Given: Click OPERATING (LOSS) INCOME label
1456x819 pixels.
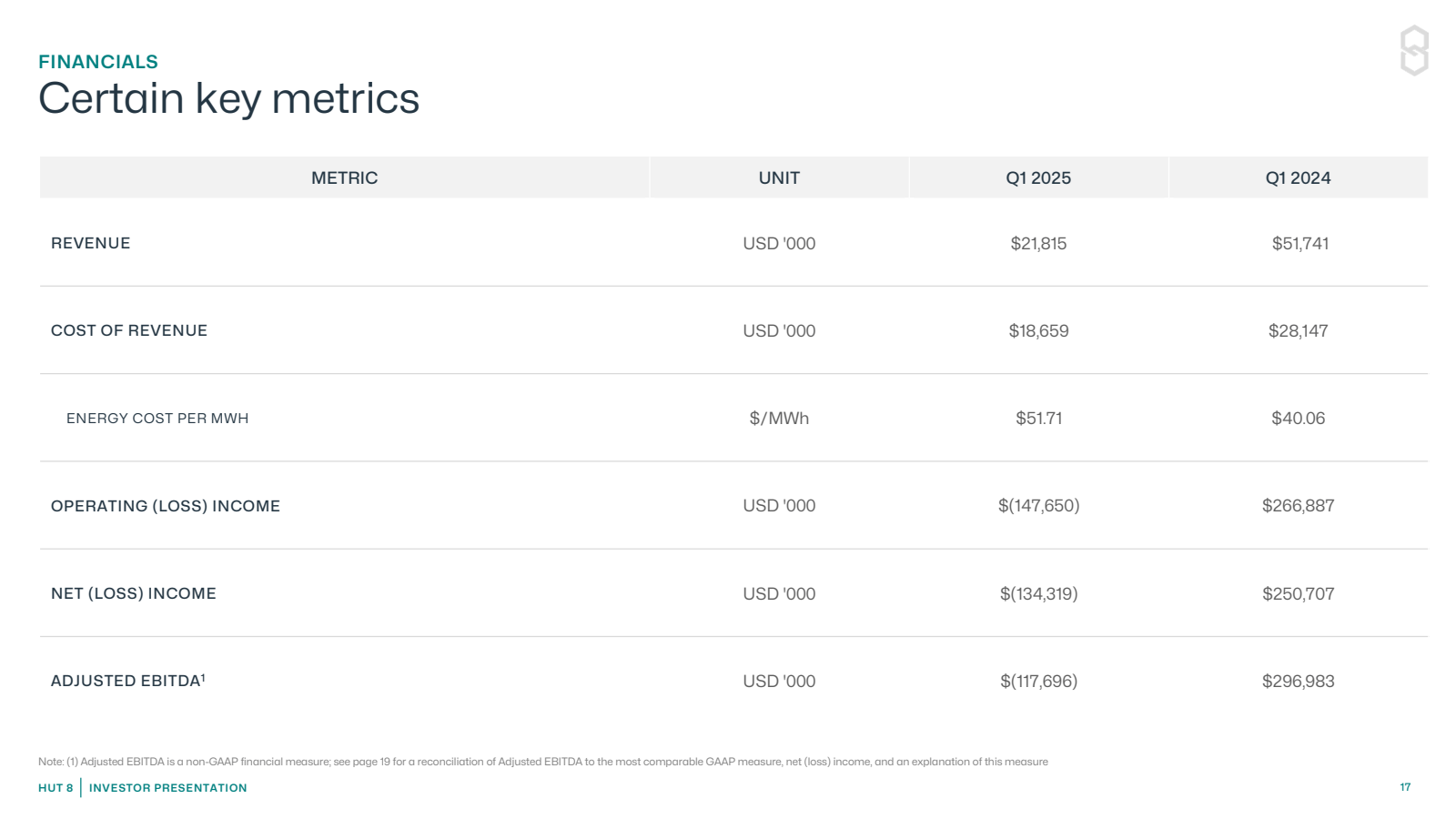Looking at the screenshot, I should [x=166, y=506].
